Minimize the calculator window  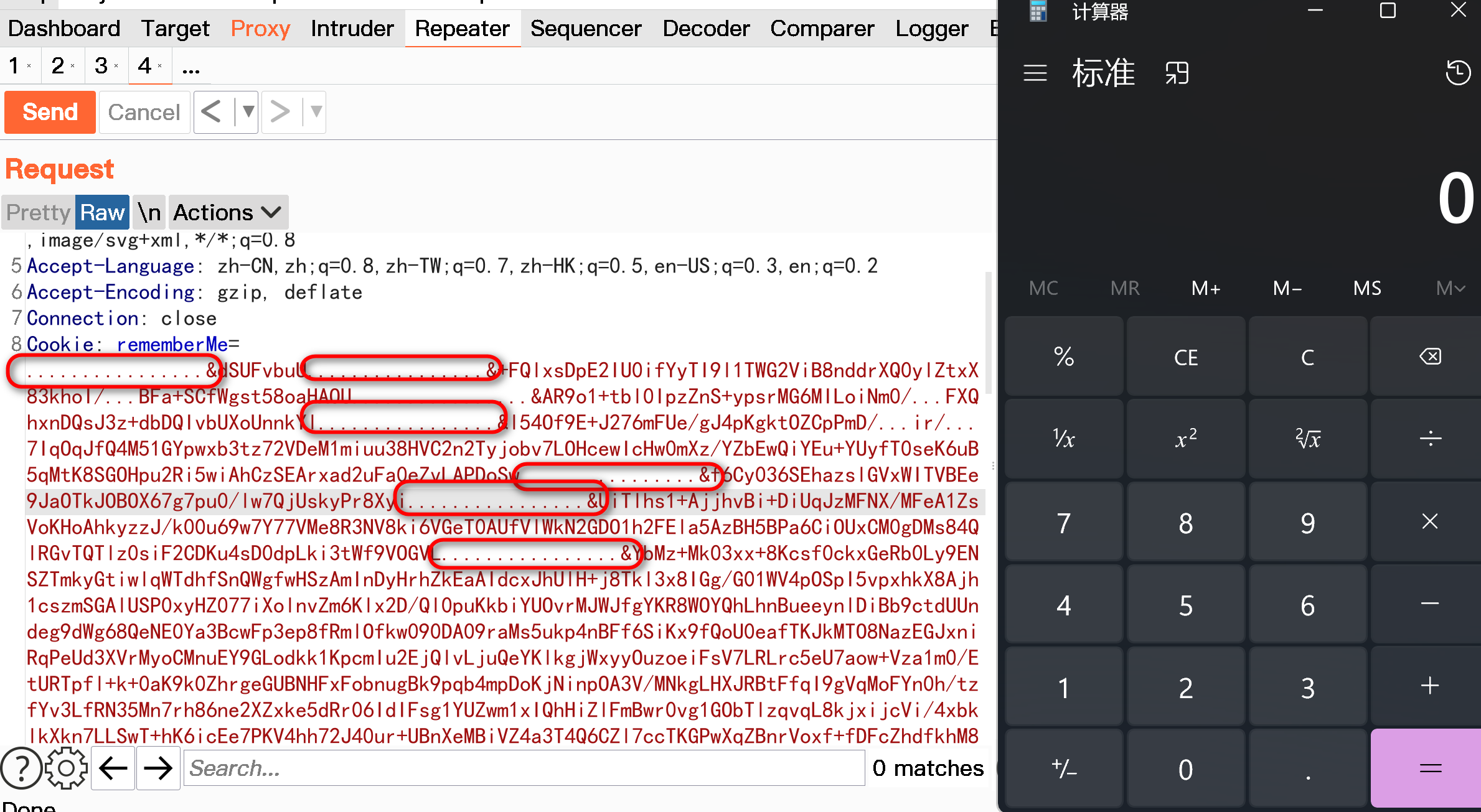point(1315,11)
